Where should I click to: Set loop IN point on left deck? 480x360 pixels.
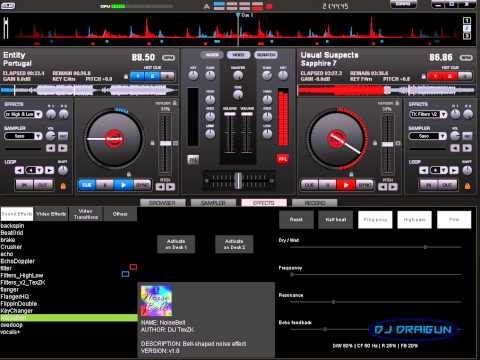(x=25, y=185)
